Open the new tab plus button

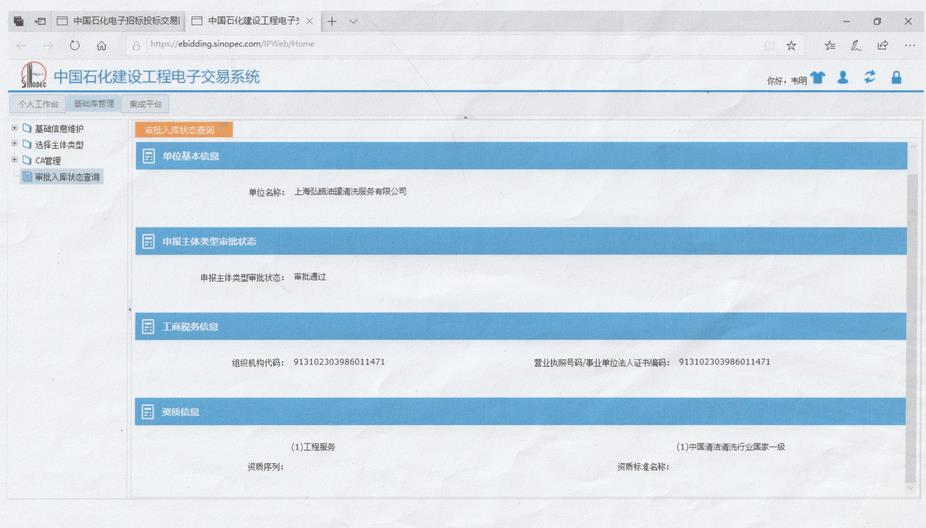click(332, 21)
